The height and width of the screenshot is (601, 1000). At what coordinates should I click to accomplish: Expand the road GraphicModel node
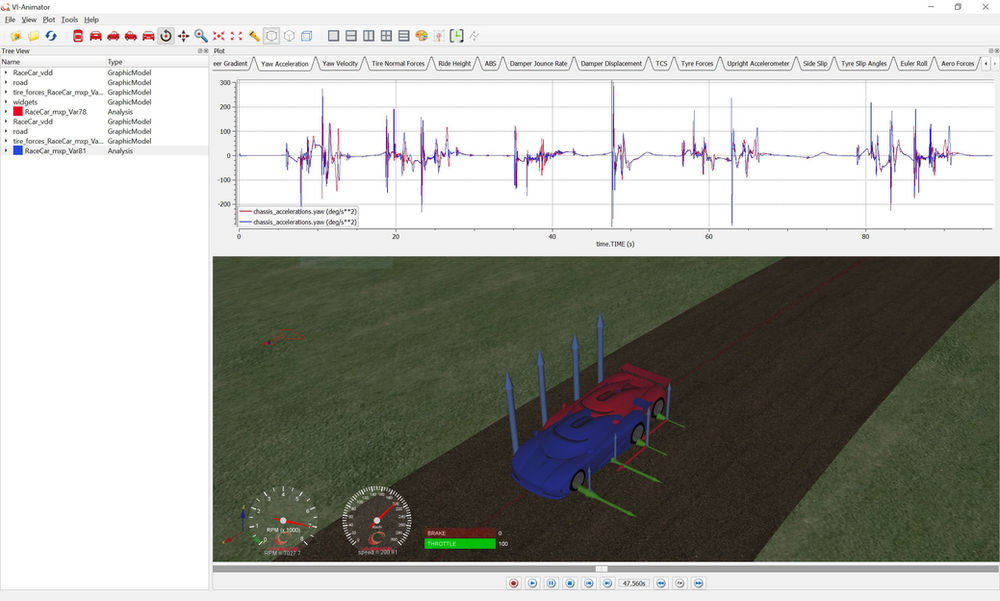[x=6, y=82]
